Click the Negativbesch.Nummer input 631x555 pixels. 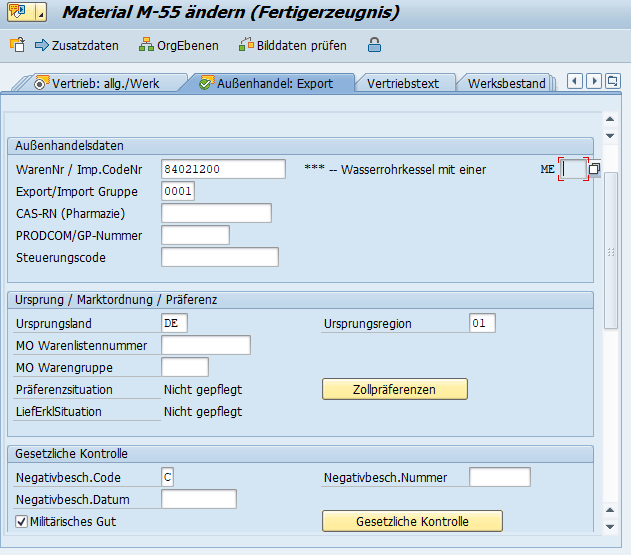pyautogui.click(x=500, y=477)
